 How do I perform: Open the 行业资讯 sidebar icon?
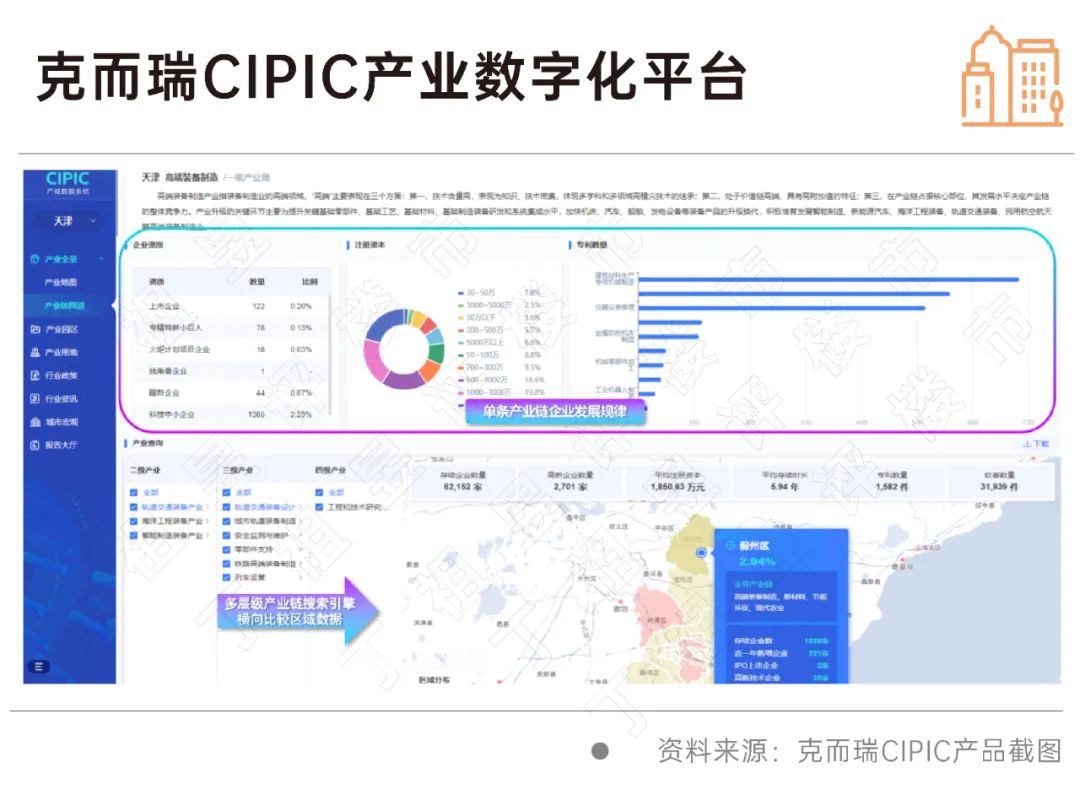click(35, 398)
